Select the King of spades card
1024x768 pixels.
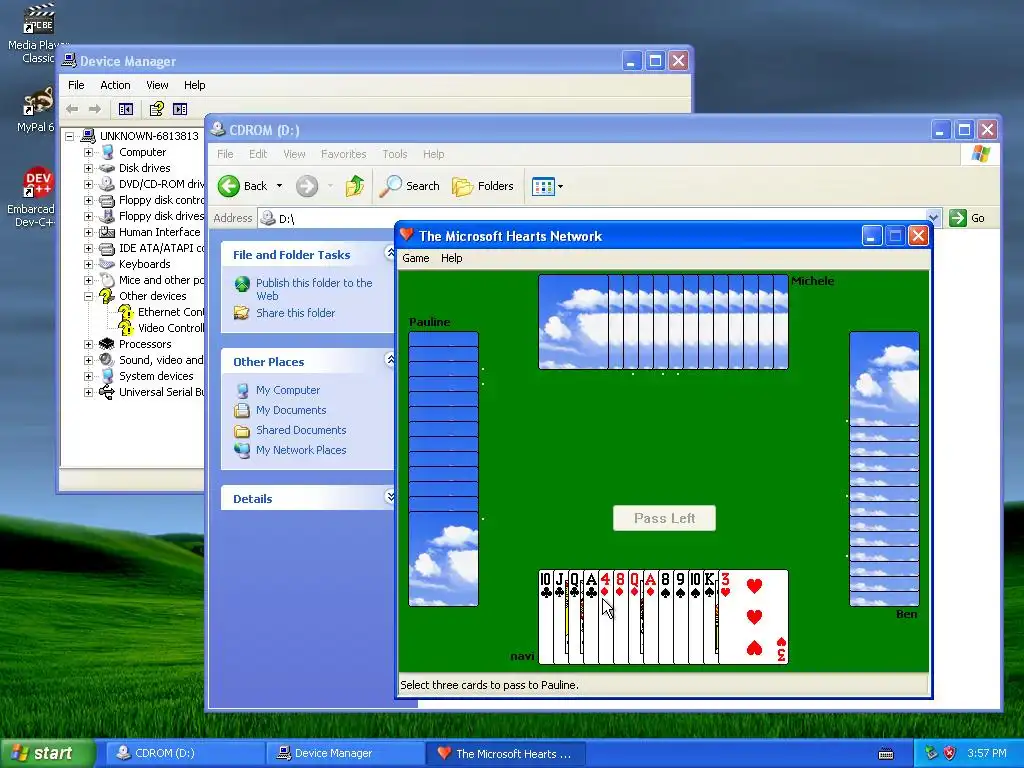pos(711,616)
